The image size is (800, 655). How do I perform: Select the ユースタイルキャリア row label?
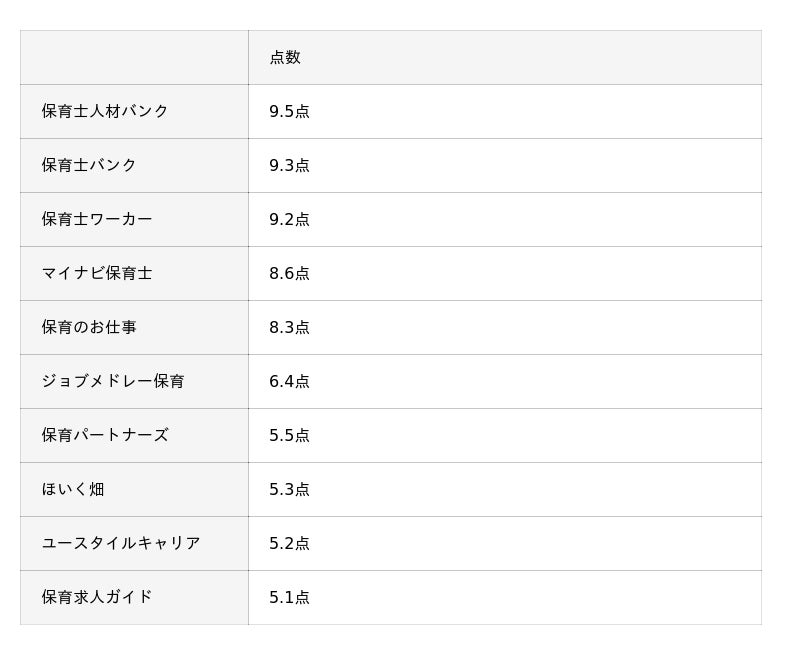(121, 543)
